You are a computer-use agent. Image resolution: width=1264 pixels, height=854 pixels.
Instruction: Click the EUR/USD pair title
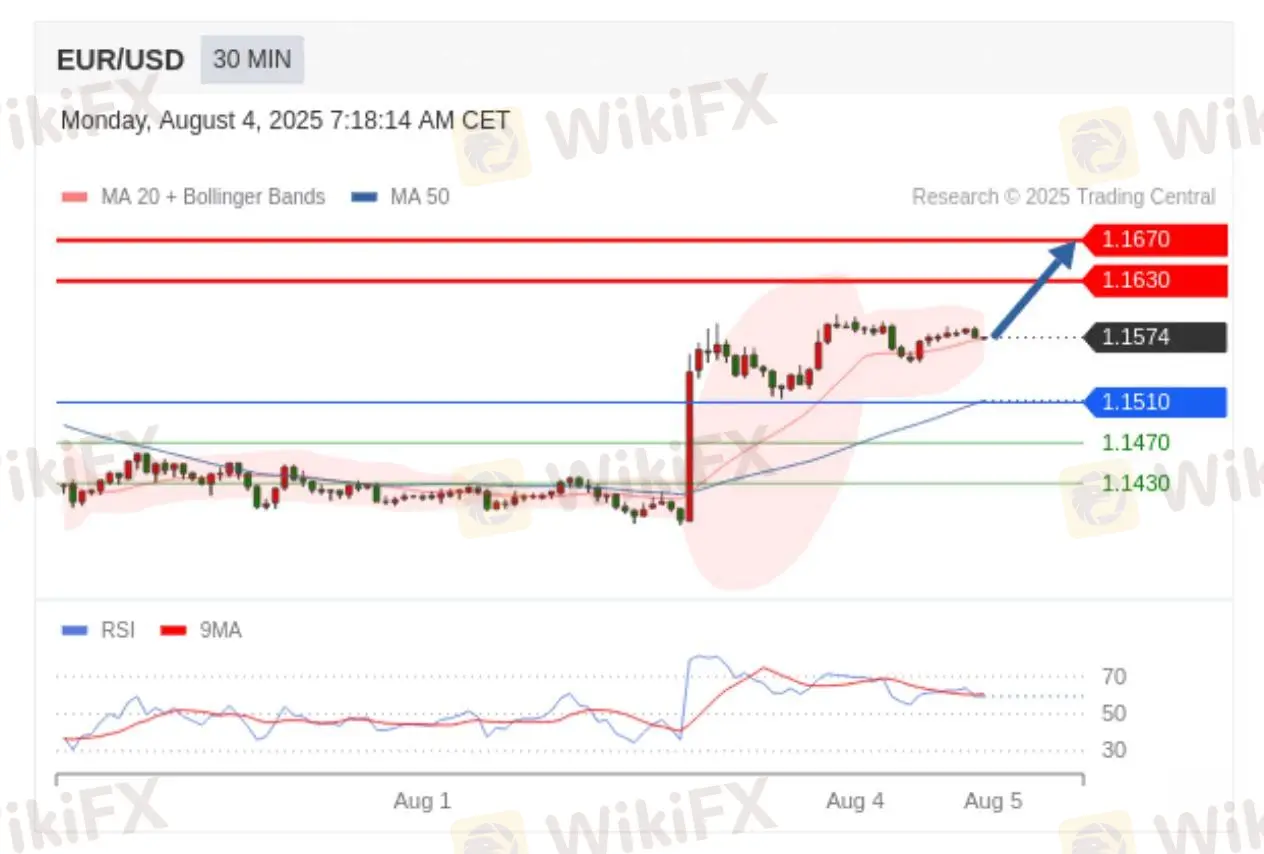tap(120, 60)
